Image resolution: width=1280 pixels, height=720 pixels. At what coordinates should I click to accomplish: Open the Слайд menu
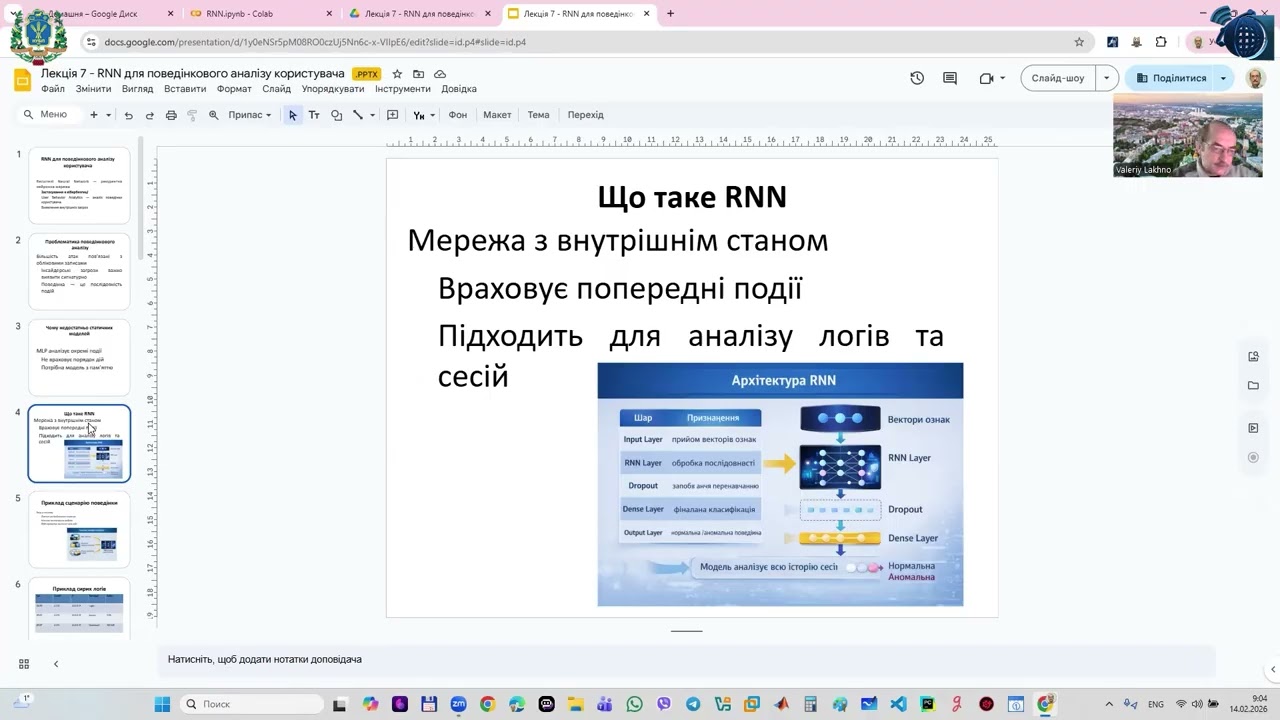[x=277, y=89]
